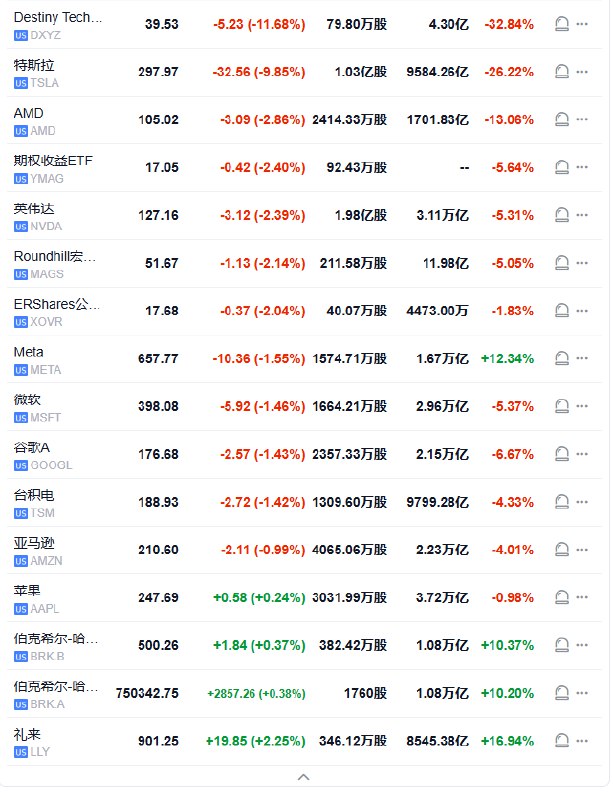Select the AAPL ticker symbol
Viewport: 613px width, 800px height.
coord(45,609)
